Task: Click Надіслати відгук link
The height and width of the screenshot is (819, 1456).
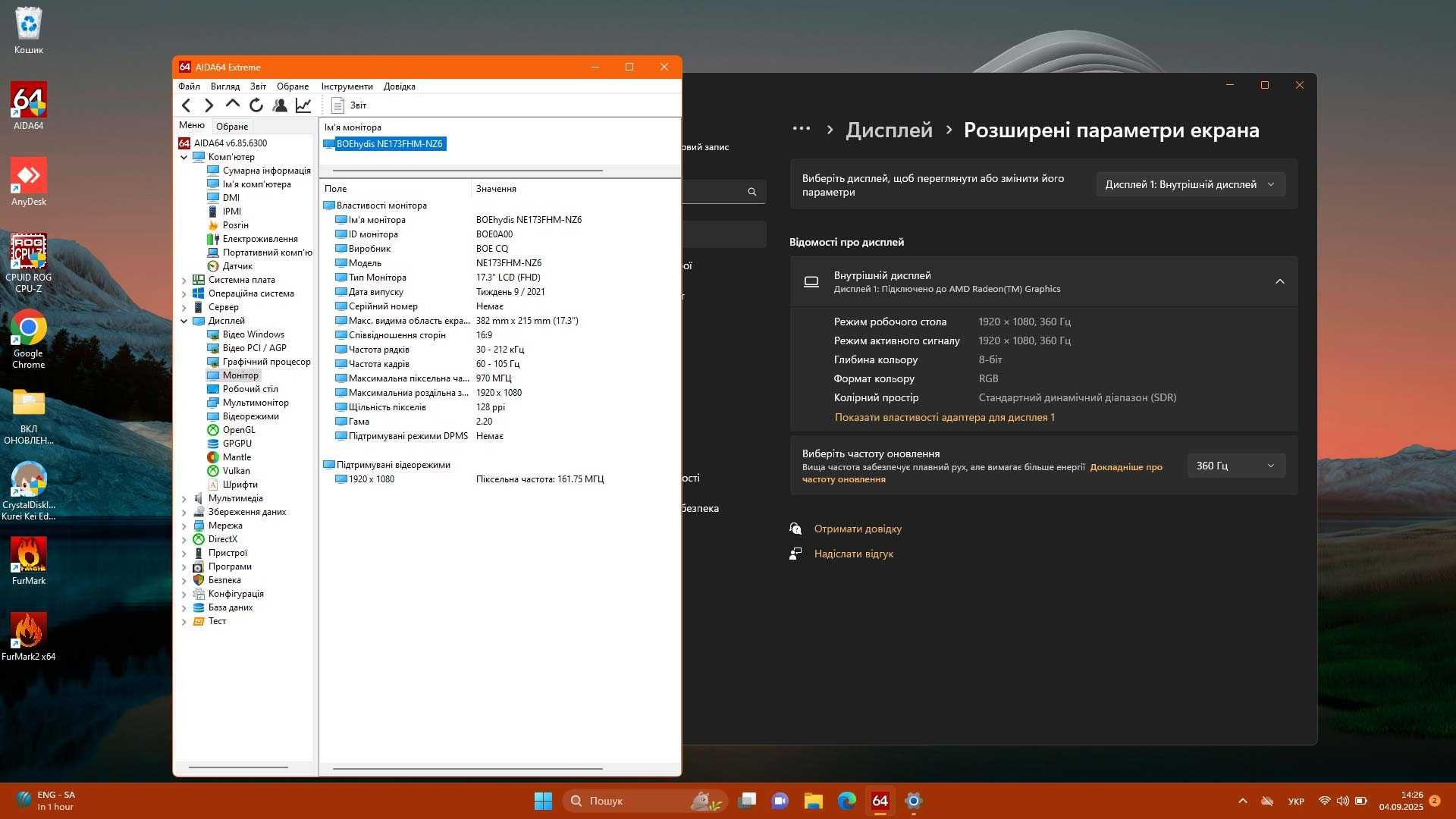Action: (853, 554)
